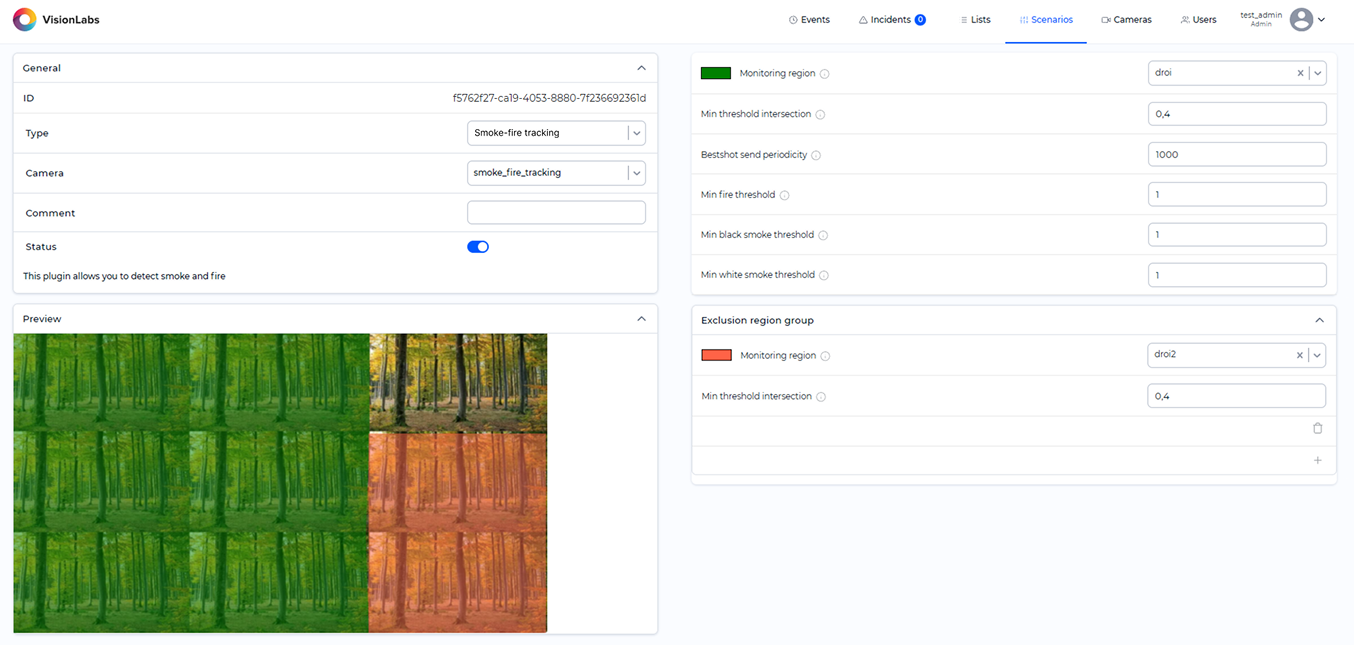Select the Cameras camcorder icon

pyautogui.click(x=1108, y=19)
